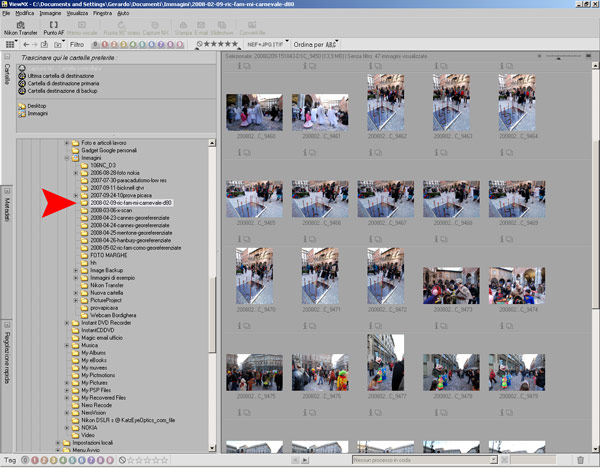Collapse the Immagini tree folder
The width and height of the screenshot is (600, 468).
tap(67, 158)
